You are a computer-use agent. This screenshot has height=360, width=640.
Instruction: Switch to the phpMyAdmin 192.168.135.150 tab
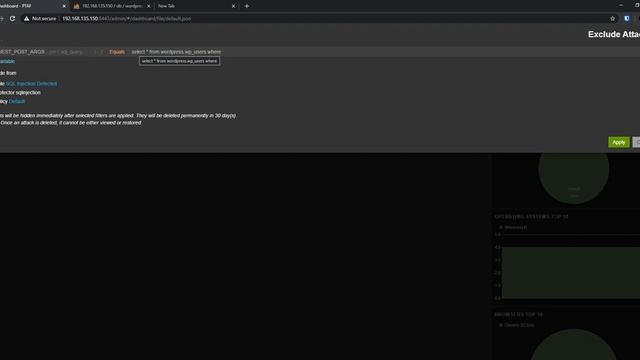(x=111, y=6)
